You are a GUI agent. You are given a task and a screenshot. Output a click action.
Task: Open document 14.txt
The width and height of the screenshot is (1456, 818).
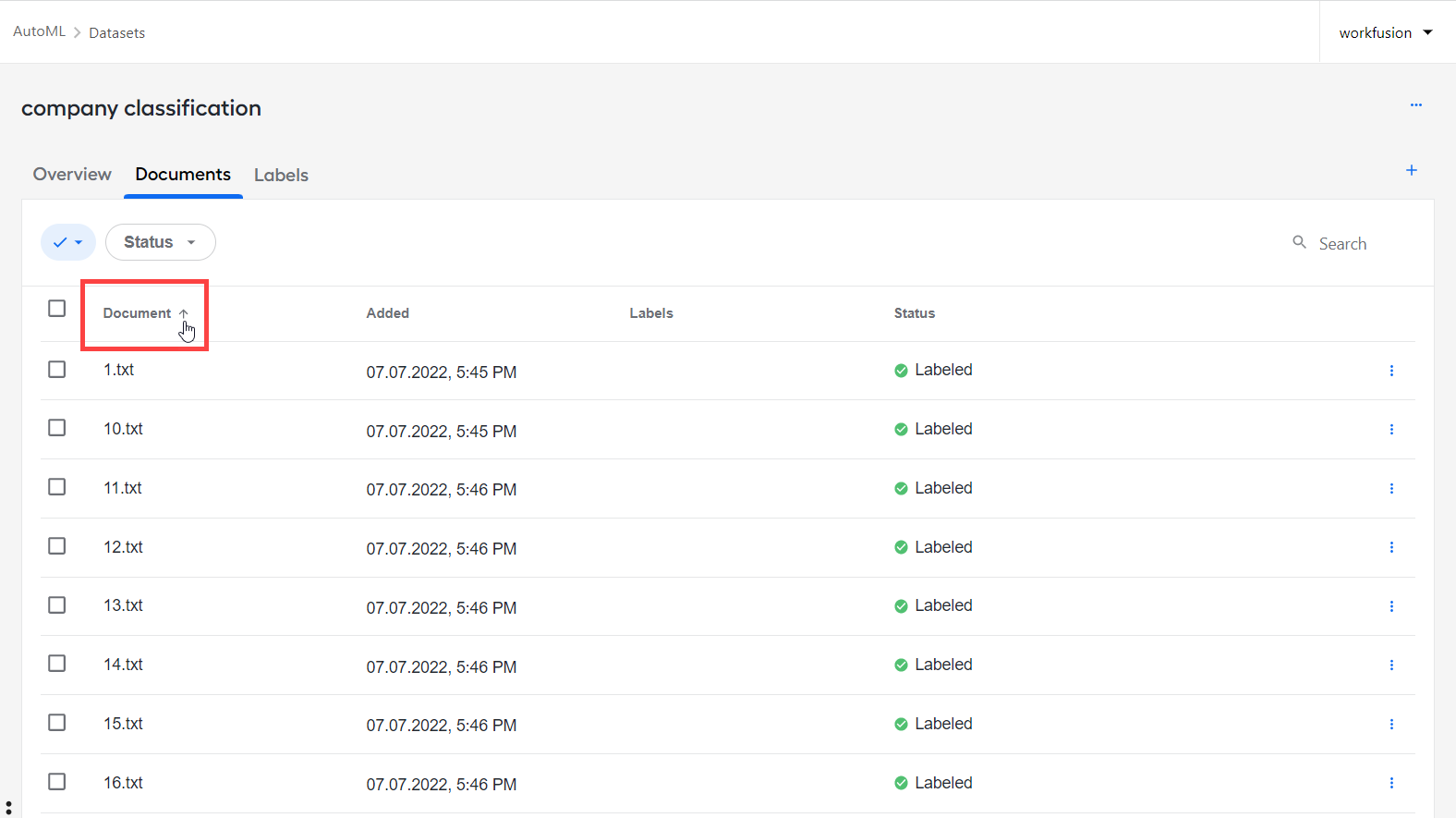point(123,665)
